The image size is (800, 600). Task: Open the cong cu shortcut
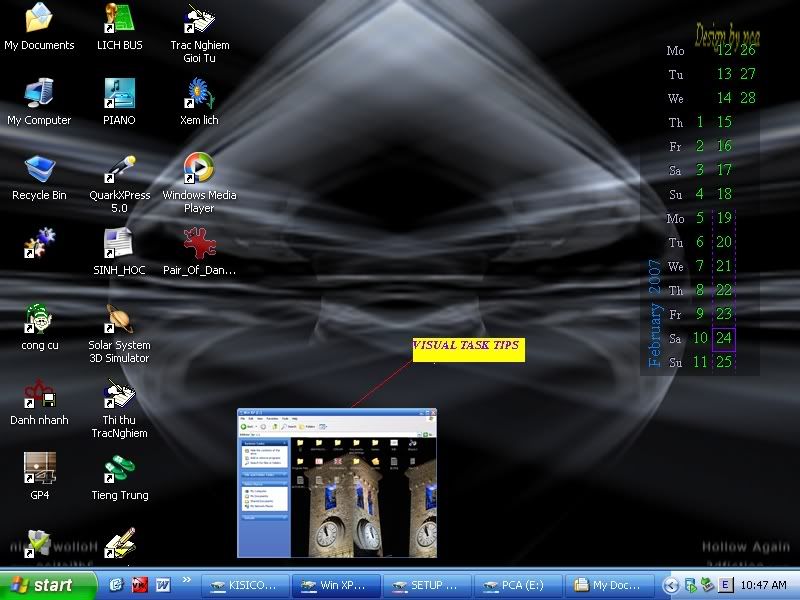click(39, 320)
